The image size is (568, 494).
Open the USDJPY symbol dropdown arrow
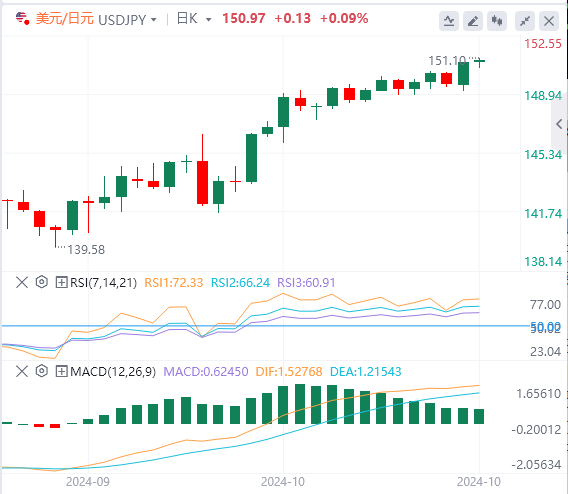(x=154, y=20)
